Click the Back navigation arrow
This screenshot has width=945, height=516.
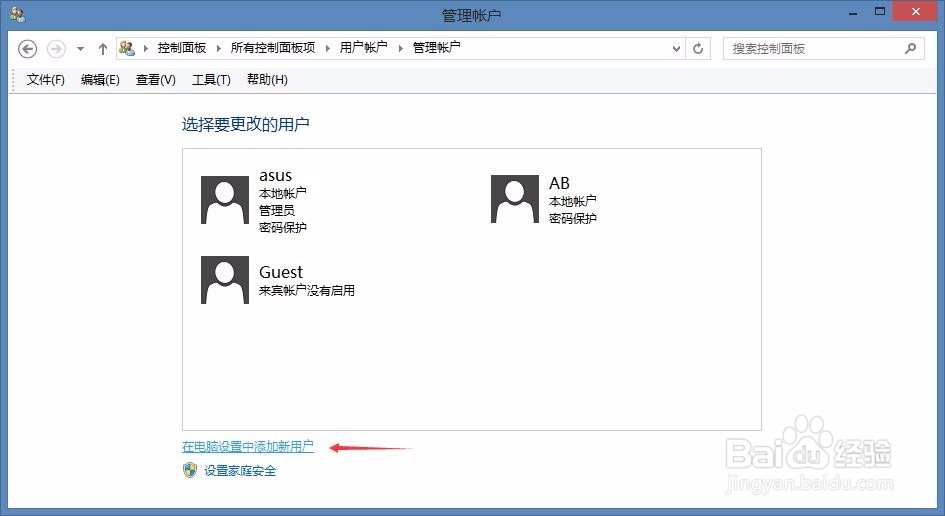pos(27,49)
